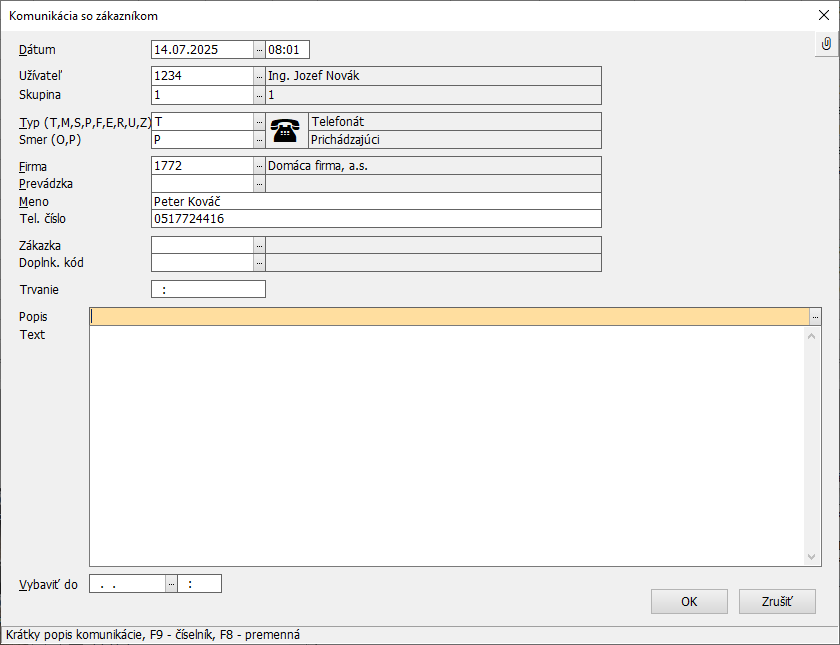The image size is (840, 645).
Task: Open the Doplnk. kód lookup button
Action: [x=259, y=263]
